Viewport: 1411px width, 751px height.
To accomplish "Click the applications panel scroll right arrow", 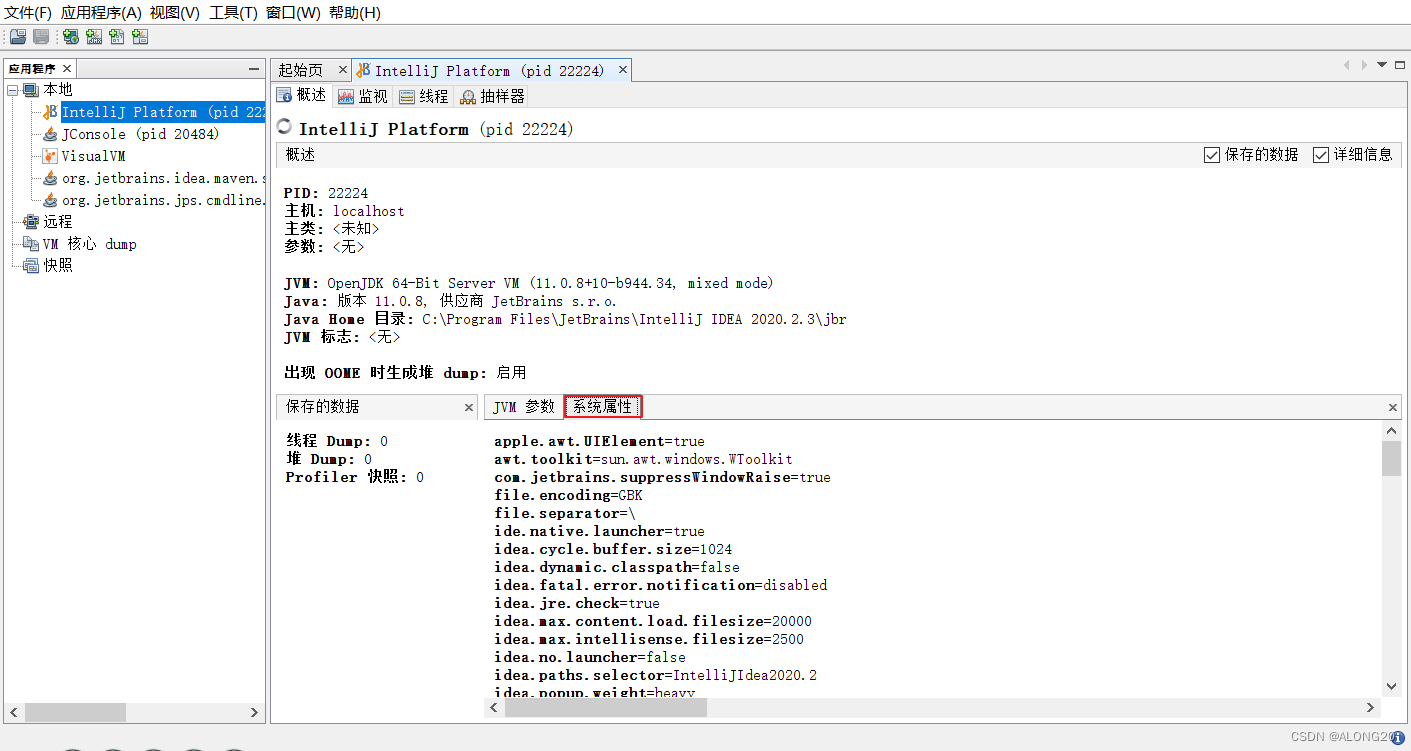I will coord(254,713).
